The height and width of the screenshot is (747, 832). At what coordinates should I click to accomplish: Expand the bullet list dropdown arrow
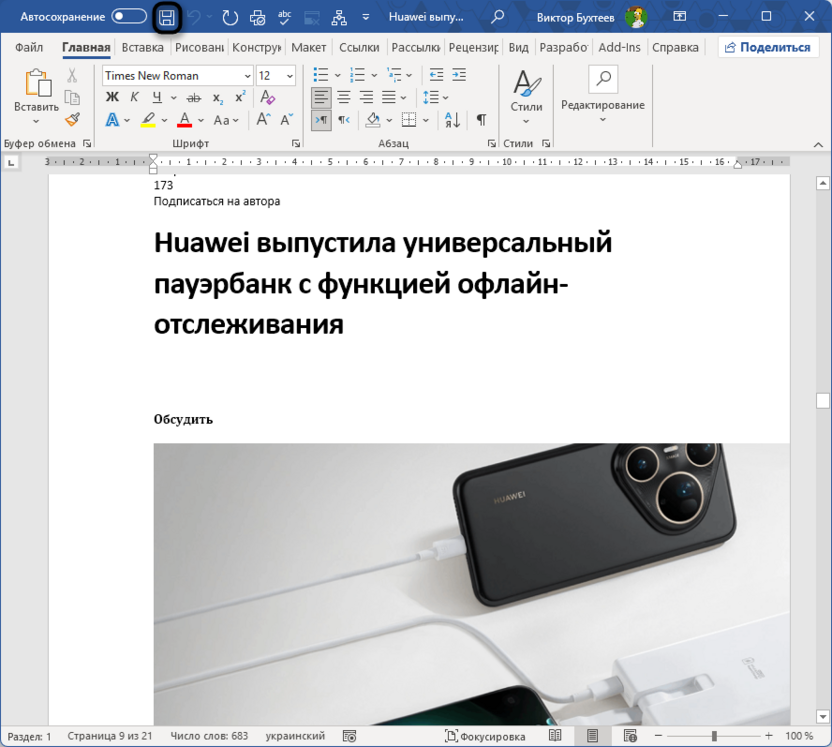pyautogui.click(x=337, y=75)
